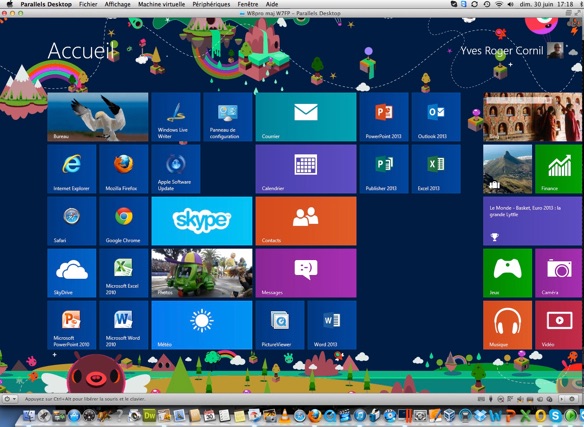
Task: Launch Windows Live Writer tile
Action: point(176,117)
